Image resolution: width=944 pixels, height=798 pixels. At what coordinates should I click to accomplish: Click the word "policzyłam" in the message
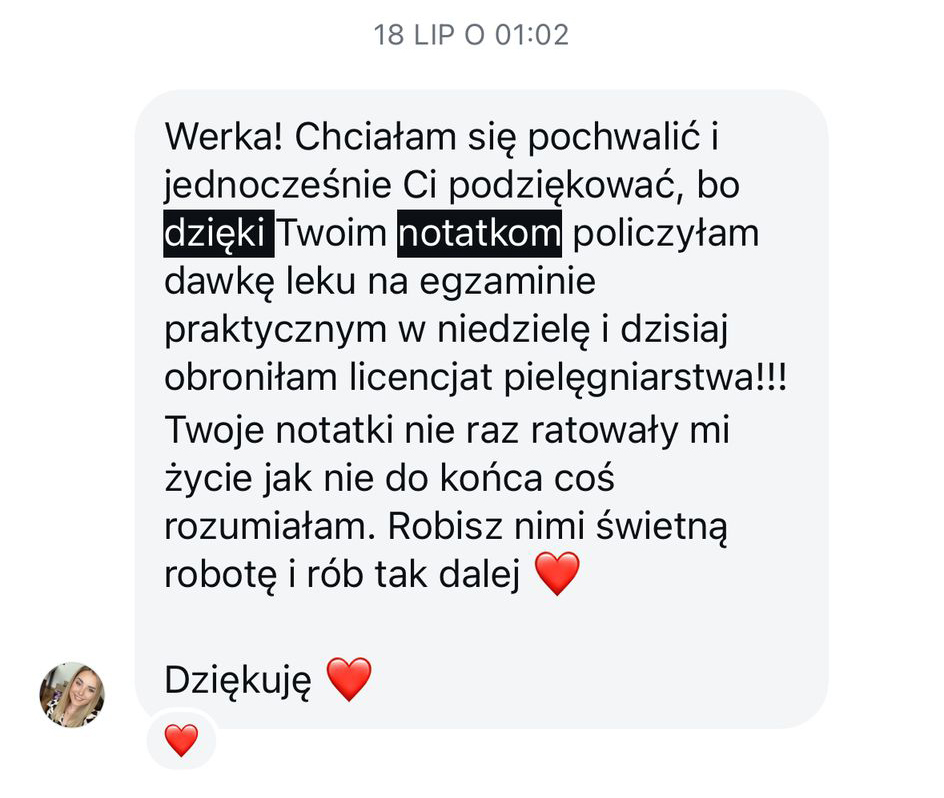coord(665,234)
